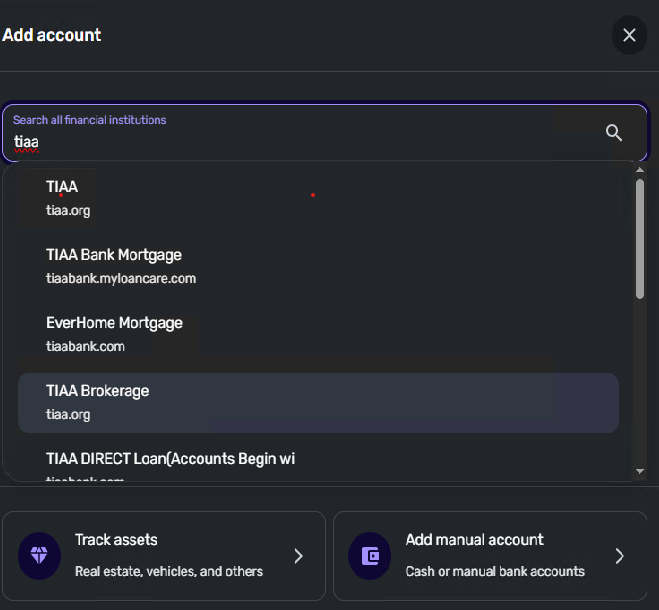The width and height of the screenshot is (659, 610).
Task: Click scrollbar down arrow in results
Action: point(640,470)
